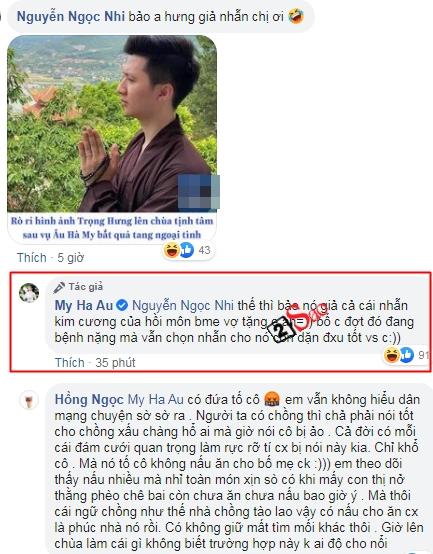Open My Ha Au author name link
This screenshot has width=433, height=554.
click(84, 306)
